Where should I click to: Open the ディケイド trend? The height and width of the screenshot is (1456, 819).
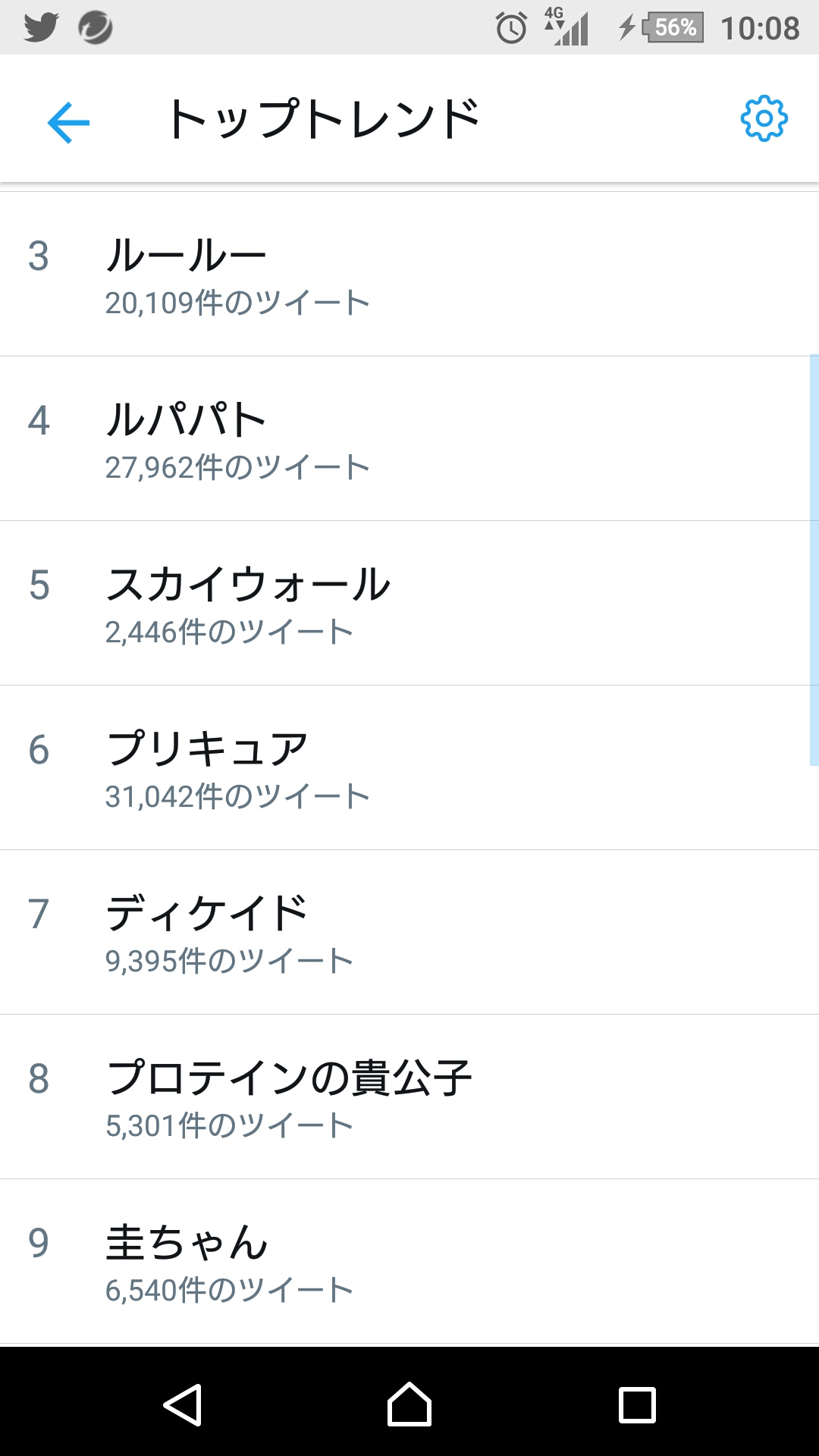point(409,933)
